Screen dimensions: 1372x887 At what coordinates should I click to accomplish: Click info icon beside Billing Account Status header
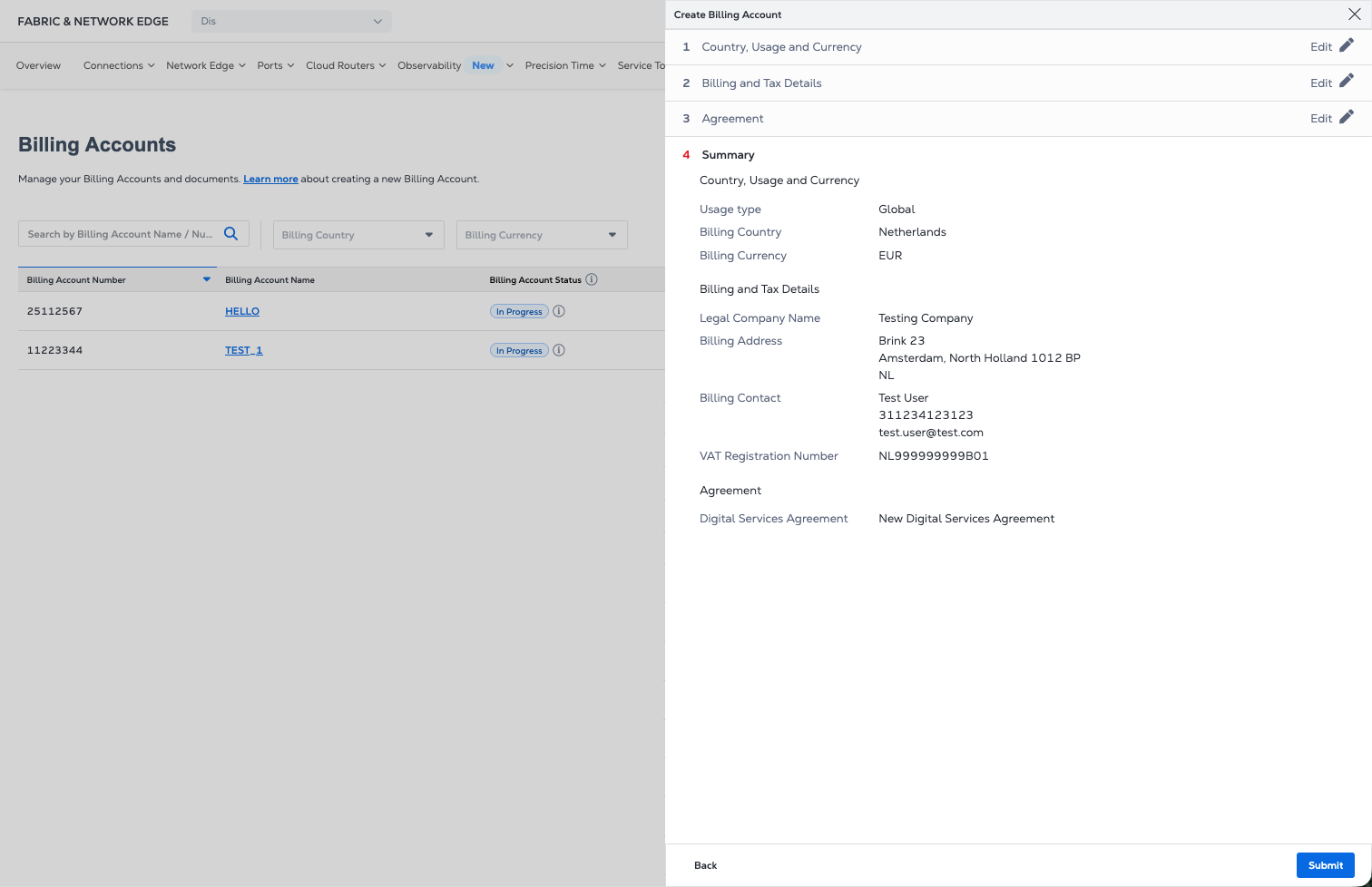point(592,279)
